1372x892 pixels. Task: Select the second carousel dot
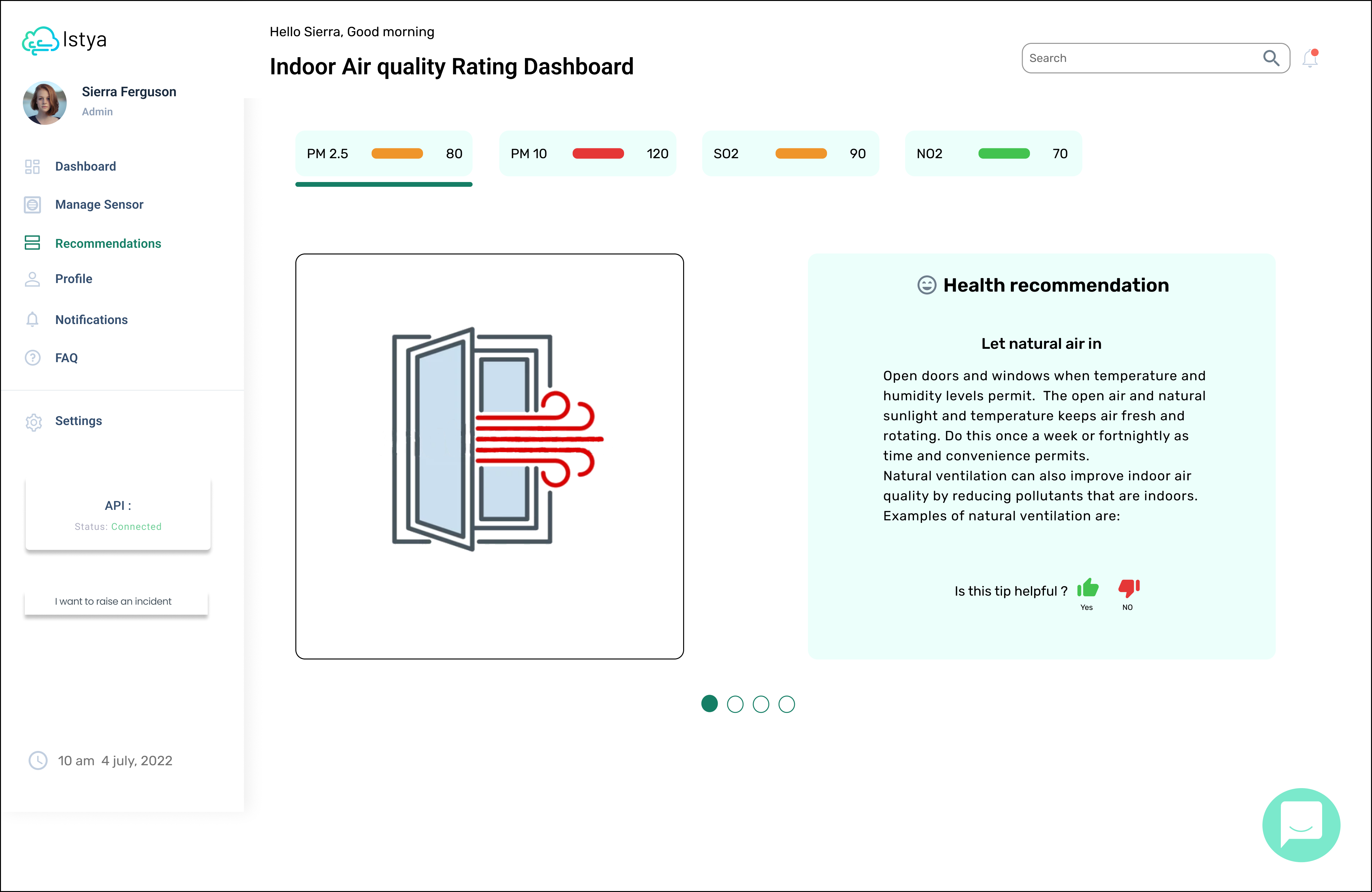tap(735, 704)
